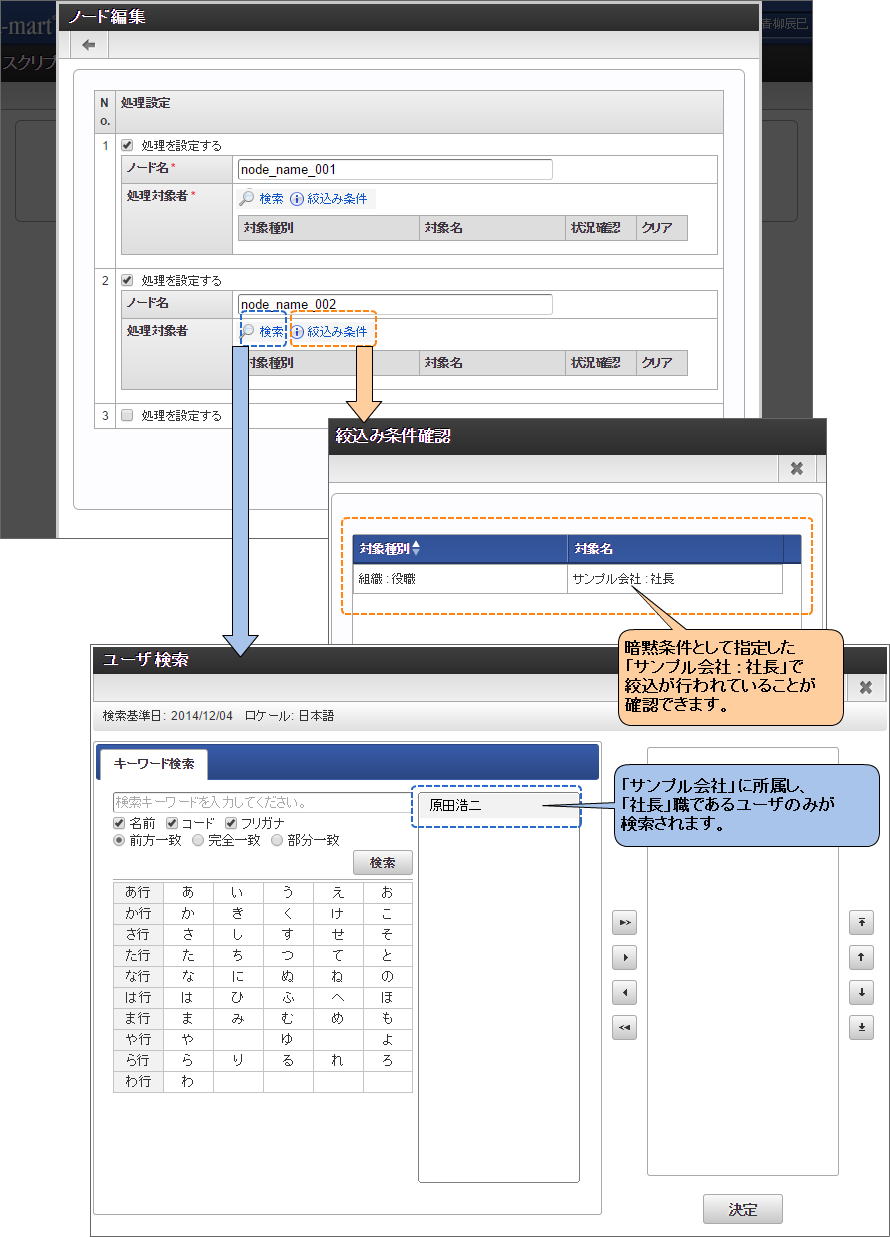
Task: Close the 絞込み条件確認 dialog
Action: 797,468
